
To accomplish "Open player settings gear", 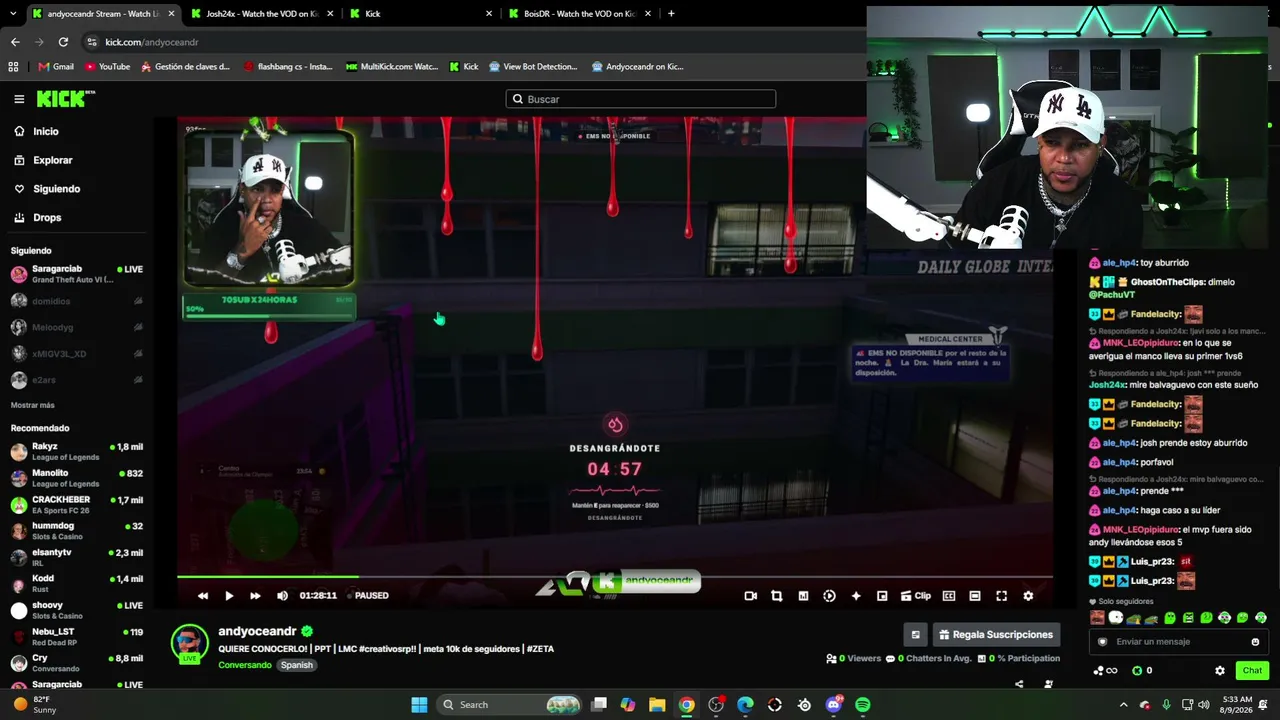I will tap(1028, 596).
